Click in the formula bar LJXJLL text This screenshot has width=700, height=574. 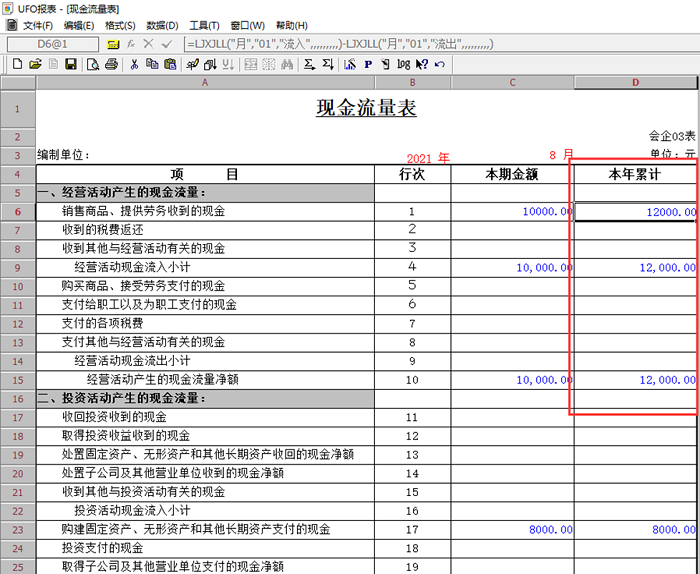click(x=341, y=44)
